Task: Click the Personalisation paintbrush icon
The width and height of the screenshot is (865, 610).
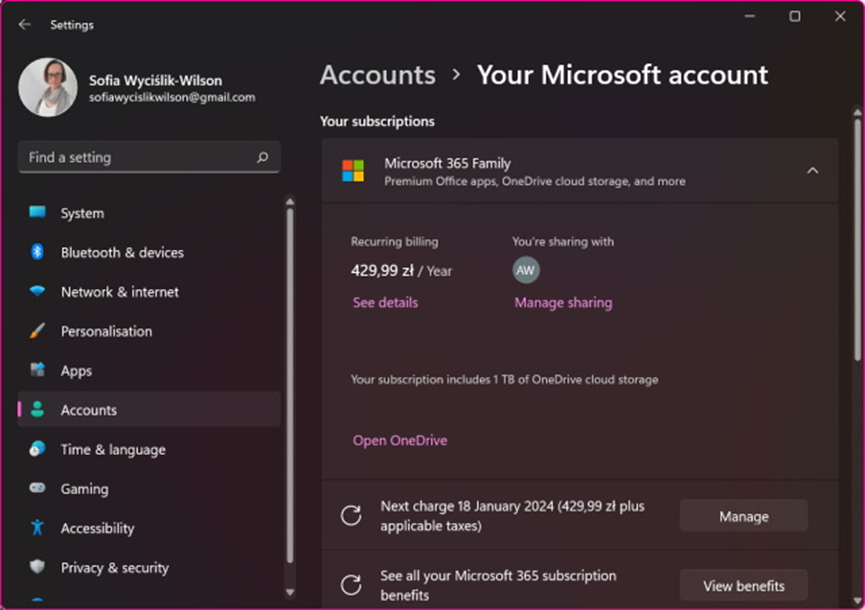Action: (38, 331)
